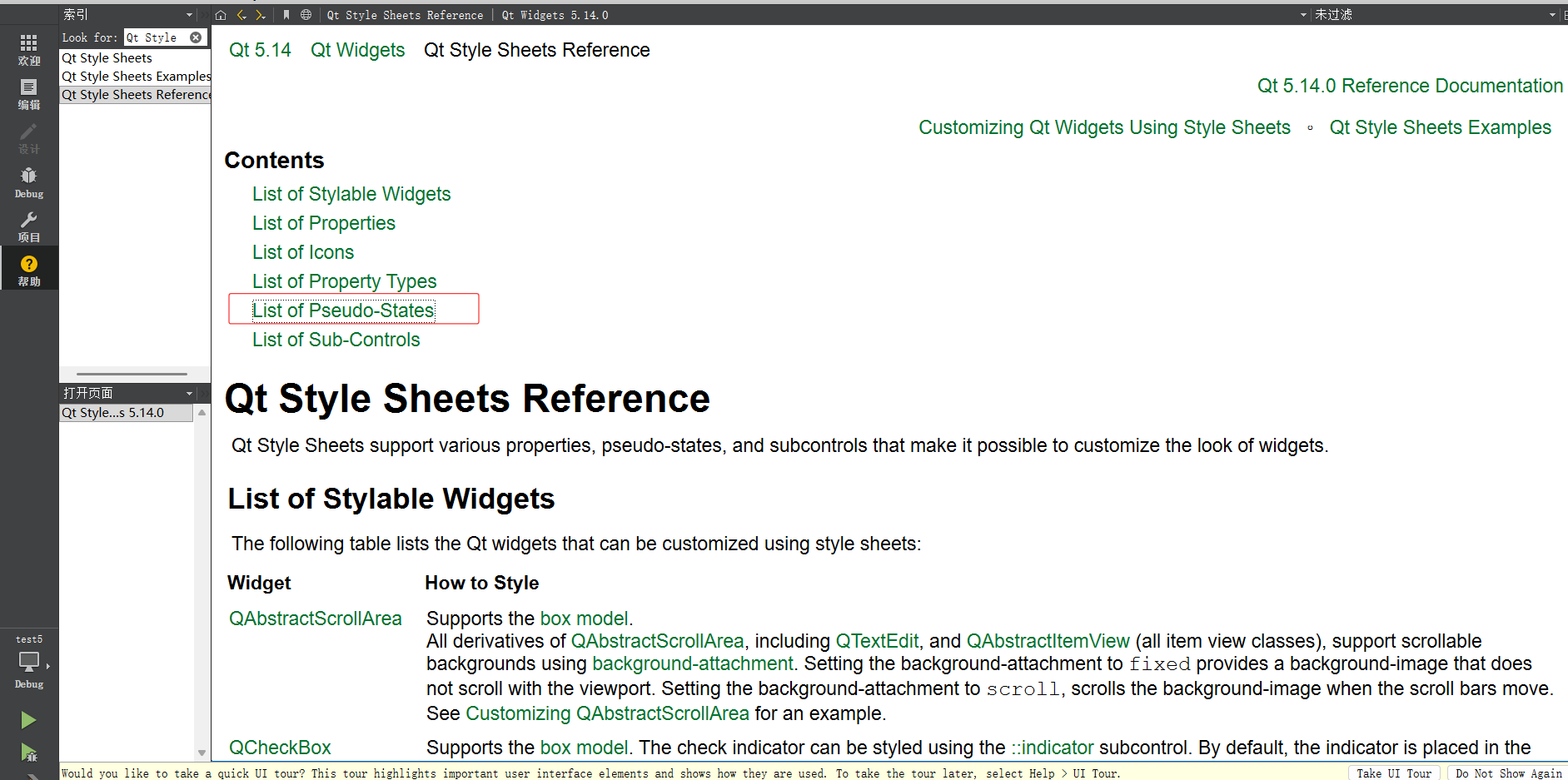Viewport: 1568px width, 780px height.
Task: Open QAbstractScrollArea widget link in table
Action: pos(316,619)
